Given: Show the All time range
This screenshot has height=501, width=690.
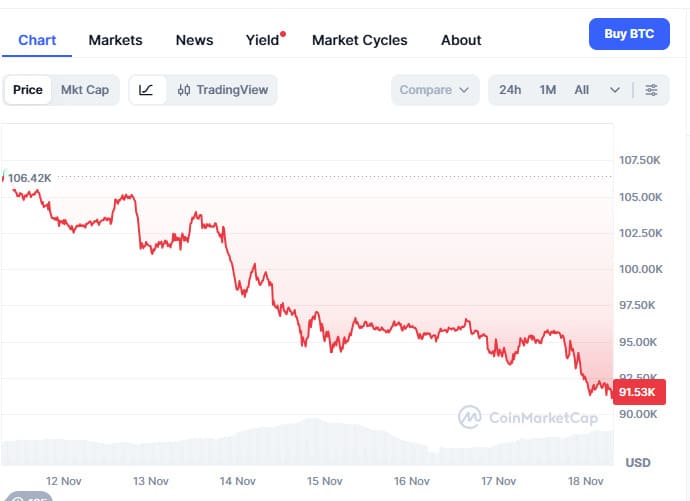Looking at the screenshot, I should tap(581, 90).
